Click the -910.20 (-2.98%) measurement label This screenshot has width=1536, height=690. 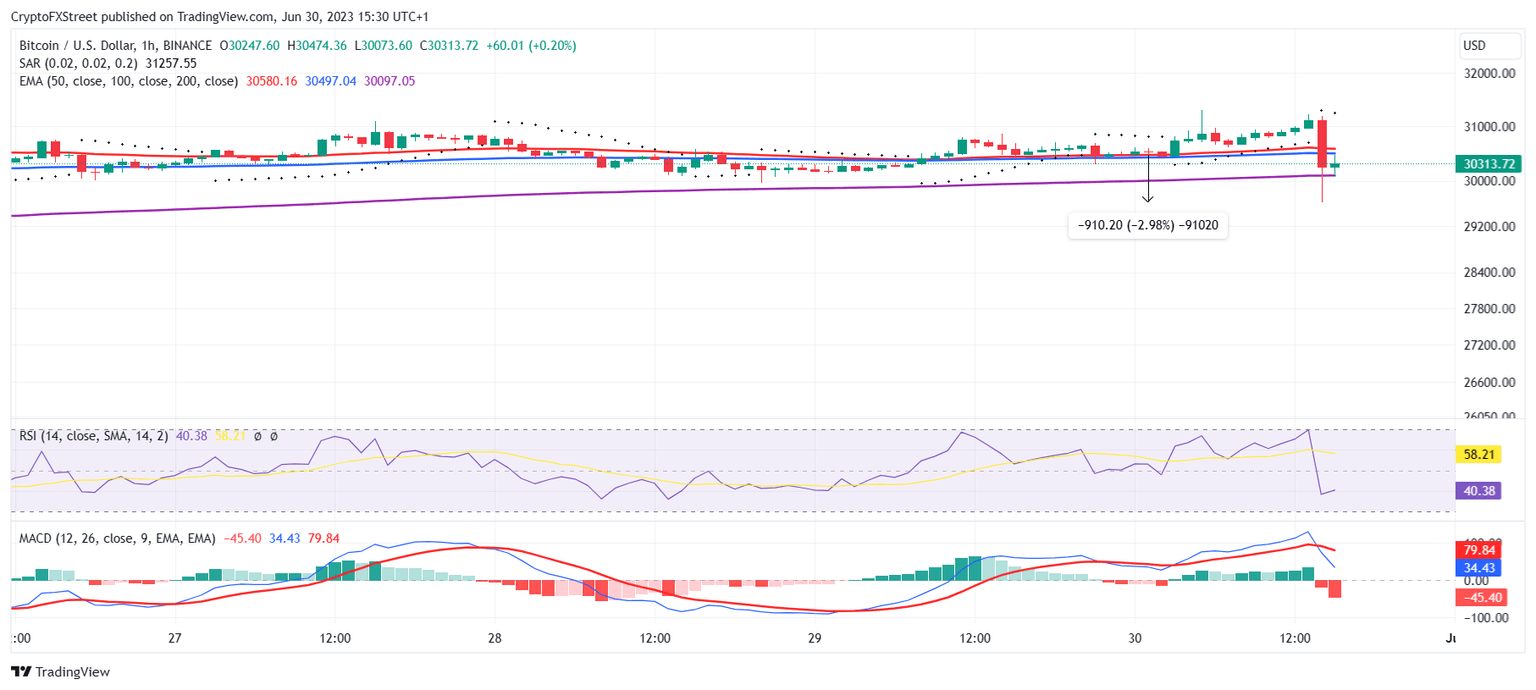[1148, 225]
